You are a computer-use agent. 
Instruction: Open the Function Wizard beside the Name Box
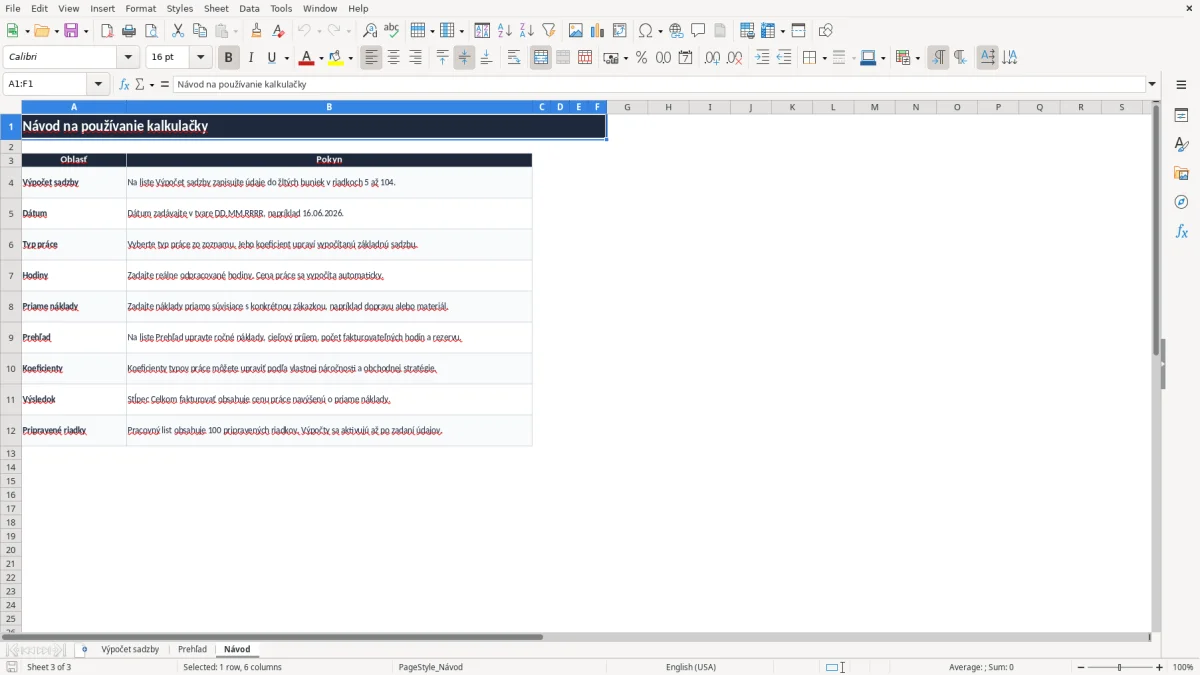pyautogui.click(x=125, y=85)
